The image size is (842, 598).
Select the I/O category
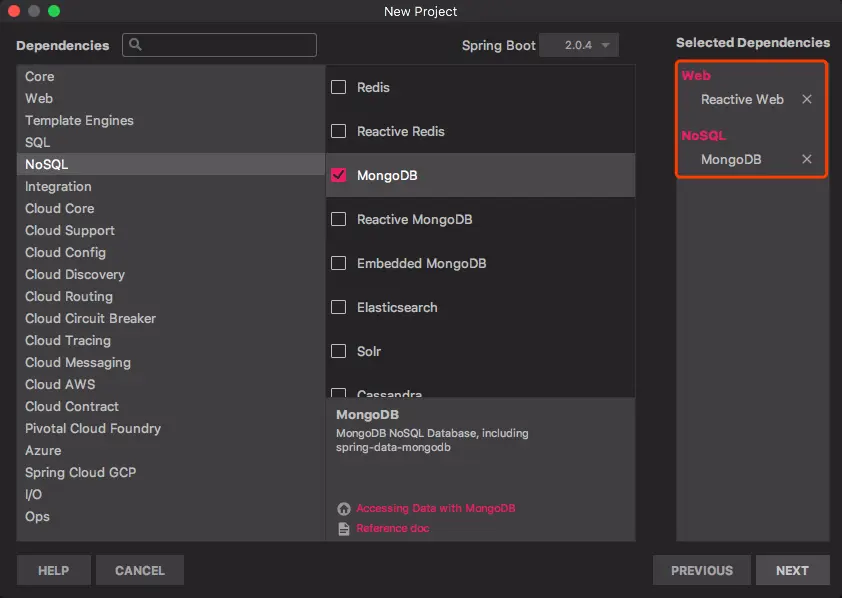tap(171, 494)
